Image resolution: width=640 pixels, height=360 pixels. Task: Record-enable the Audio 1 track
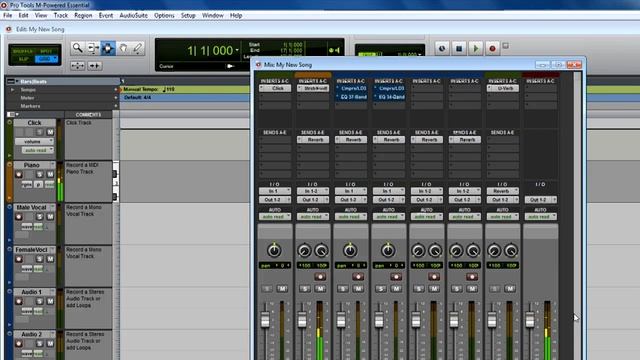[x=19, y=301]
